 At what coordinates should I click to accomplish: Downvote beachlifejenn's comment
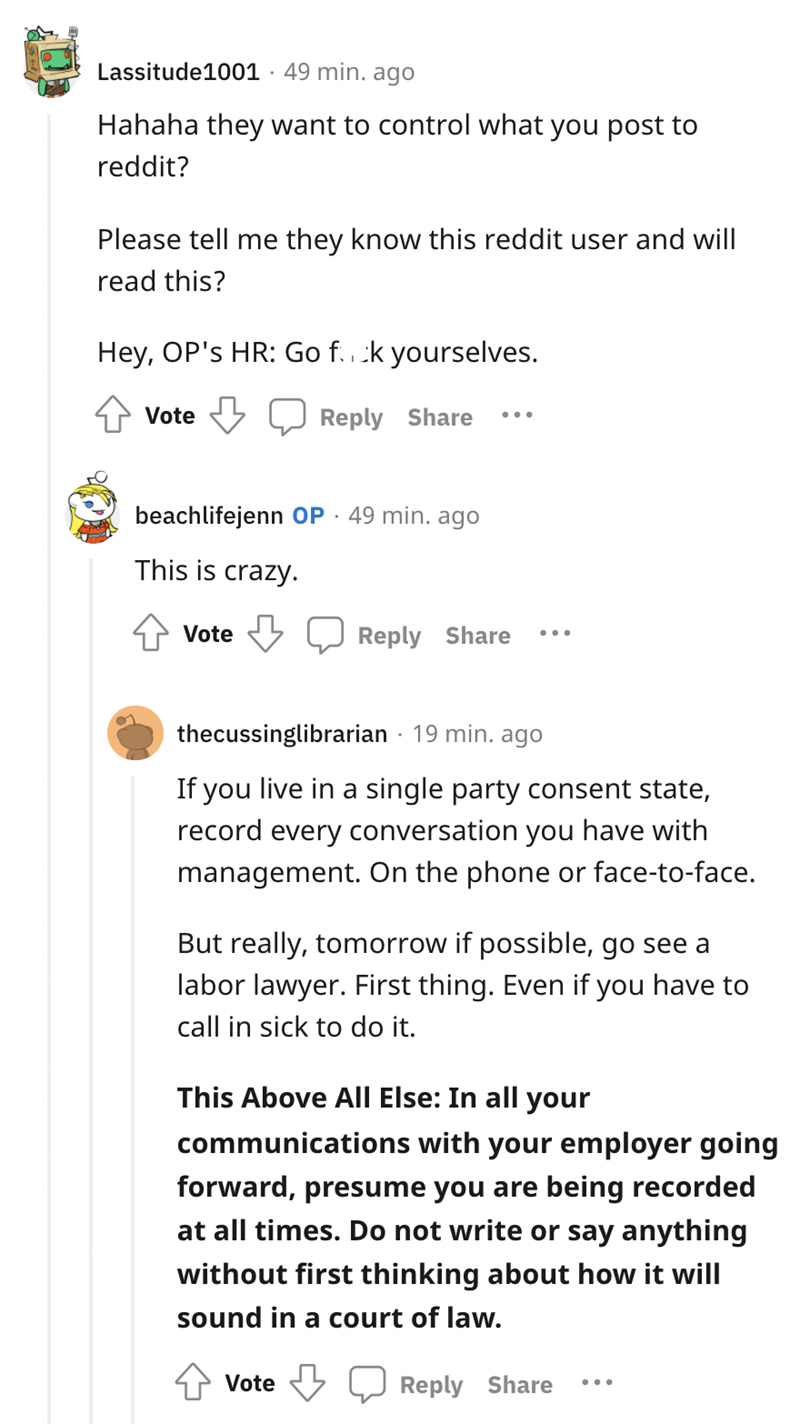(265, 634)
